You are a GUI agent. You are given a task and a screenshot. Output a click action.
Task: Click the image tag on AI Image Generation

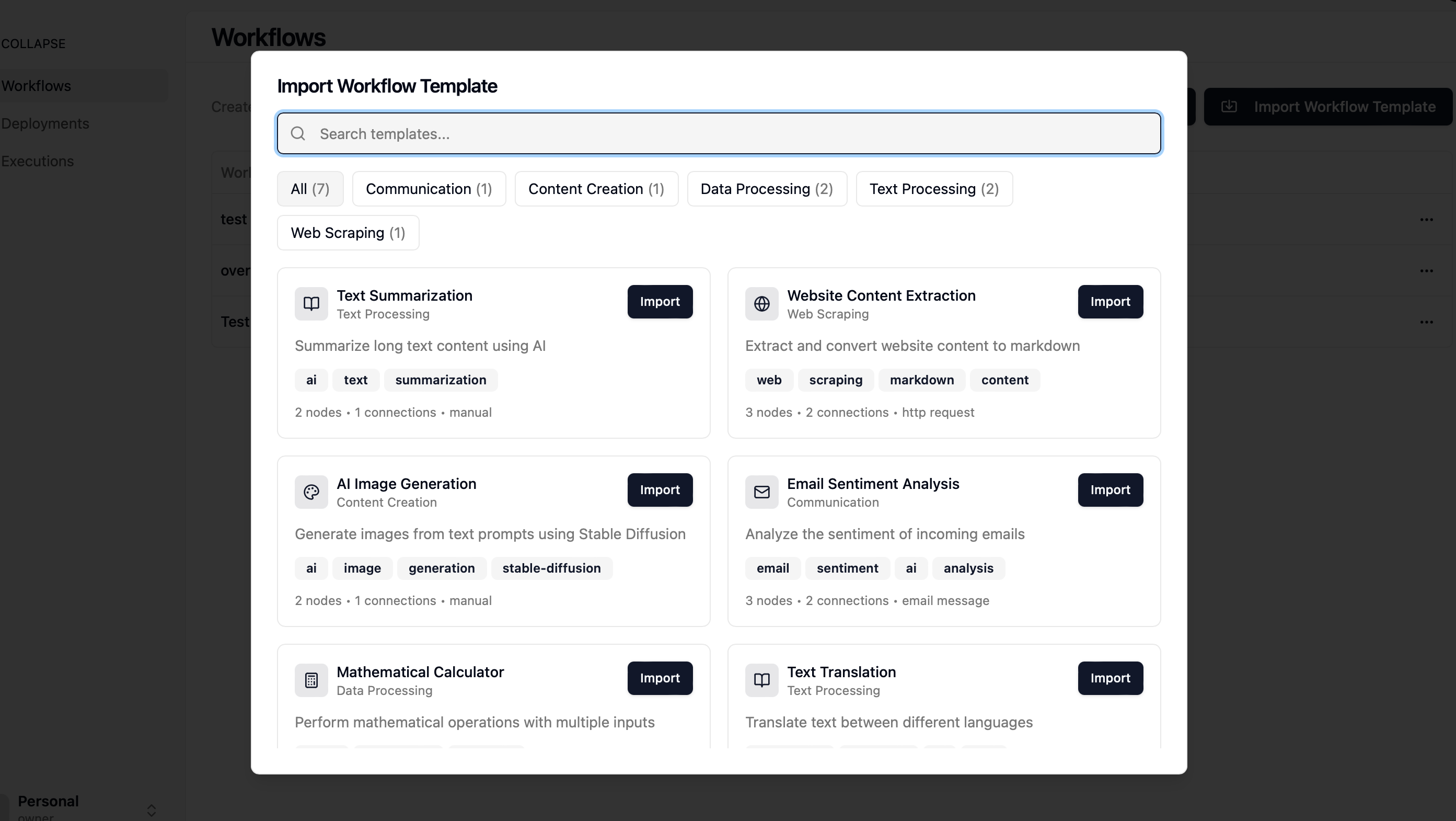click(x=362, y=568)
